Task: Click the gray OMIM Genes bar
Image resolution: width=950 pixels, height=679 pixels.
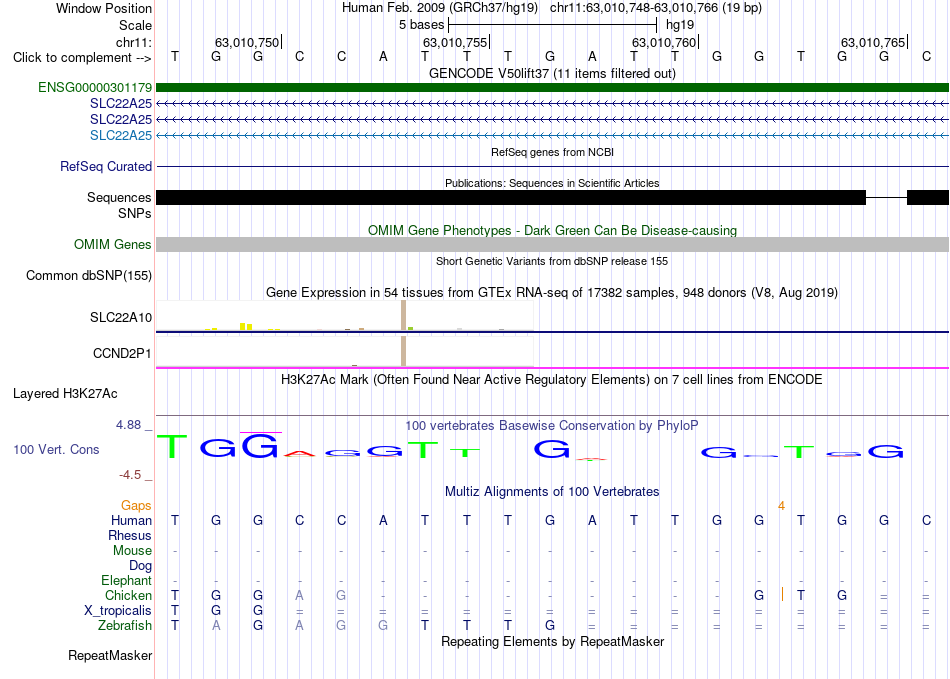Action: coord(552,245)
